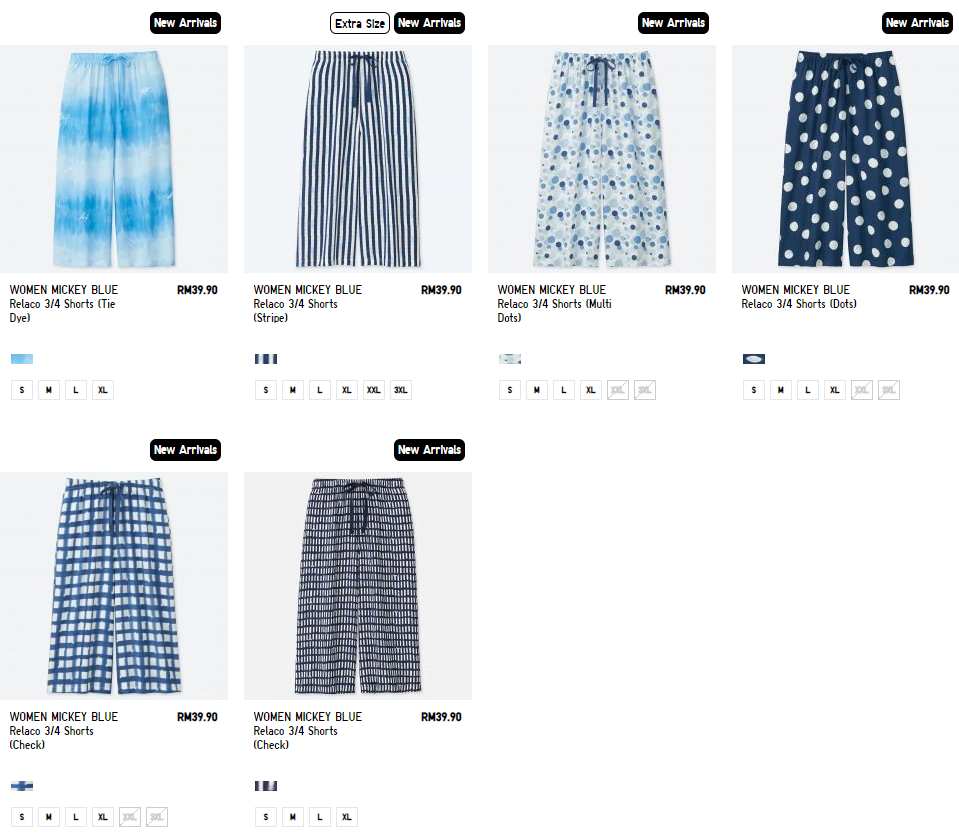Choose the Multi Dots pattern color swatch

pos(510,359)
